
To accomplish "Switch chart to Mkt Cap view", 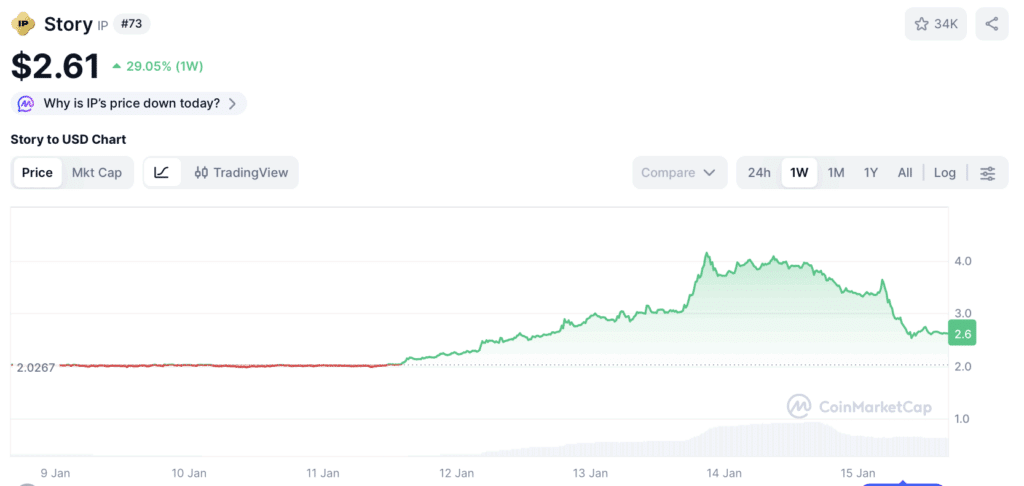I will click(97, 173).
